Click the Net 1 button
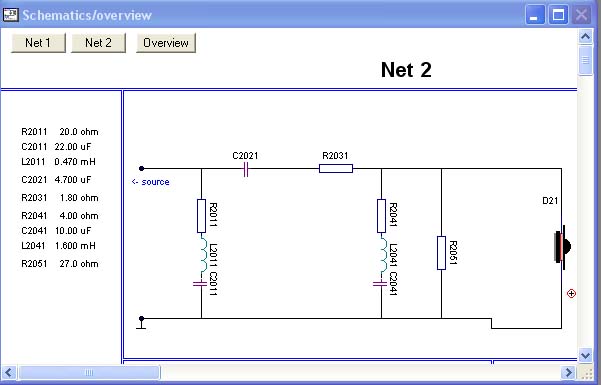Viewport: 601px width, 385px height. click(x=38, y=43)
